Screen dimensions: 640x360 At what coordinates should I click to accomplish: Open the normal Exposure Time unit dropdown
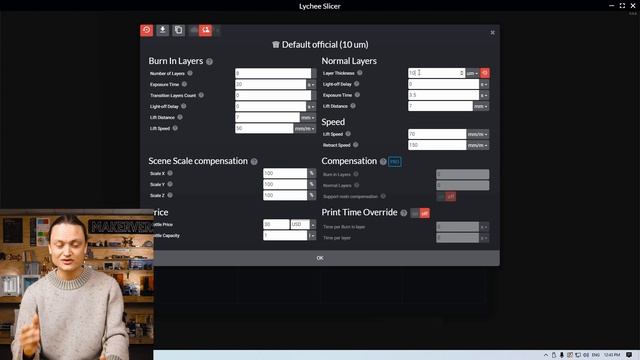(x=484, y=95)
